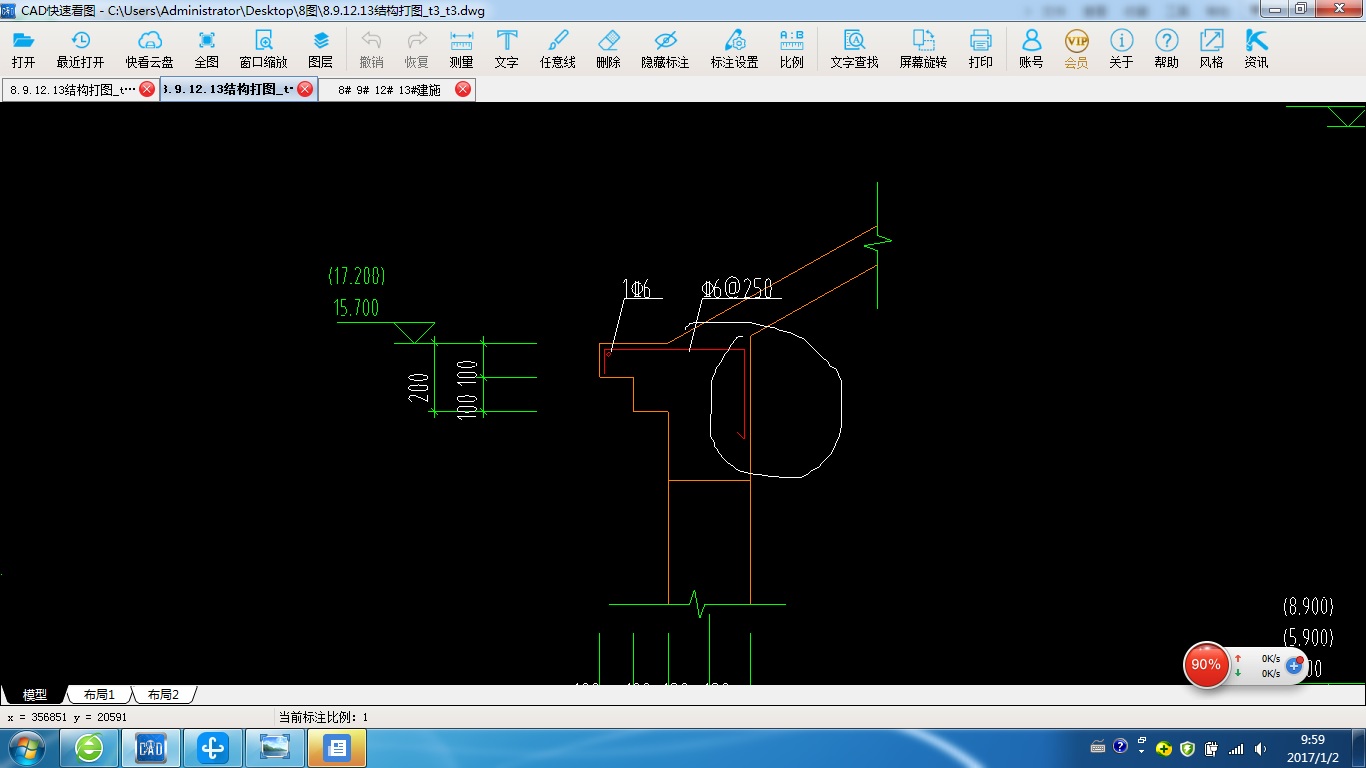Viewport: 1366px width, 768px height.
Task: Switch to 布局1 layout tab
Action: click(99, 694)
